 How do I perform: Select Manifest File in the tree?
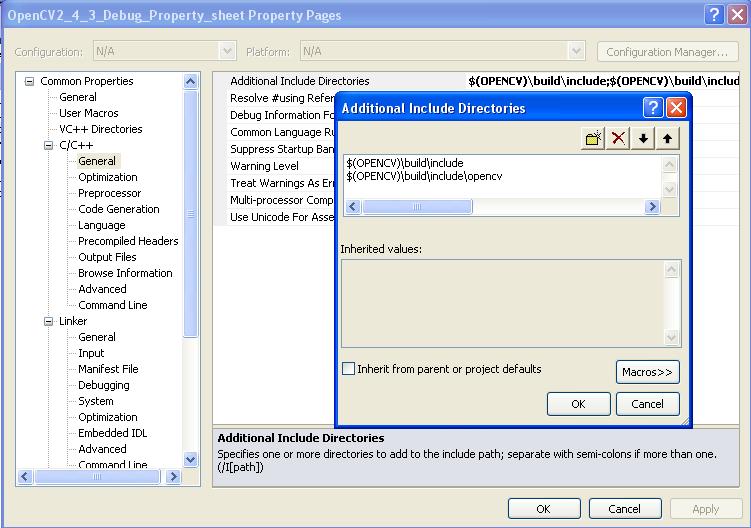click(108, 369)
